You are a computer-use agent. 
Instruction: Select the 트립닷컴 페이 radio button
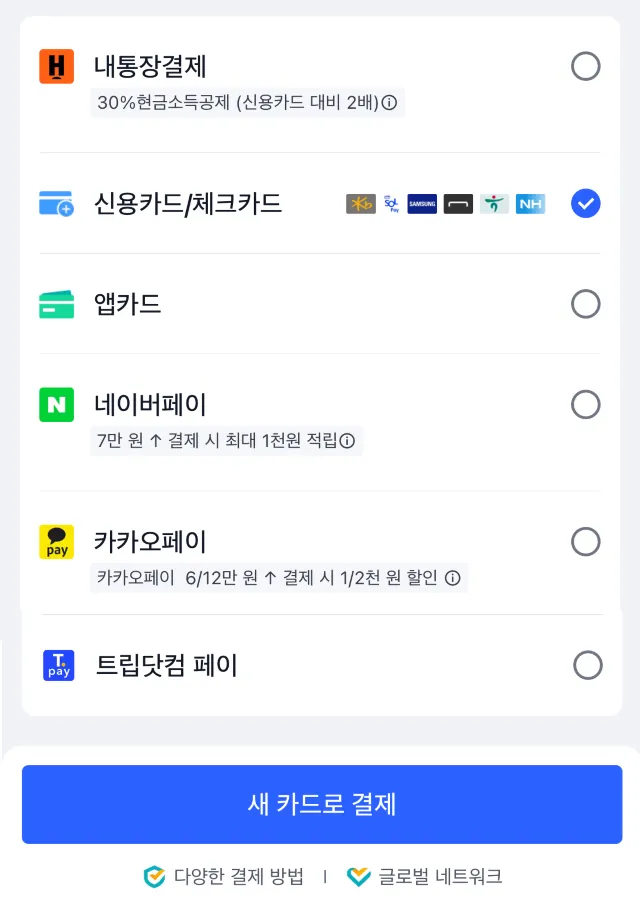(x=586, y=665)
